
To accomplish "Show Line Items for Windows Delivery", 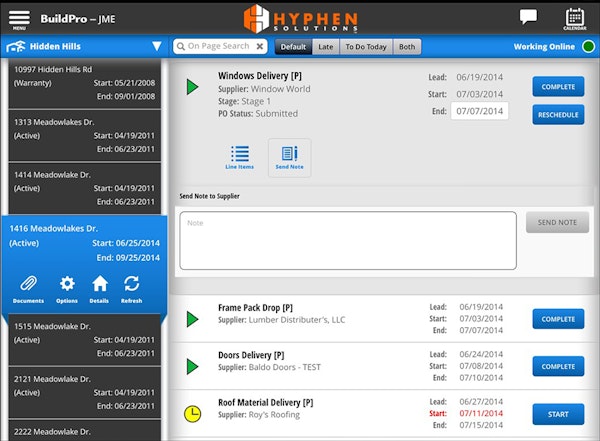I will tap(240, 158).
